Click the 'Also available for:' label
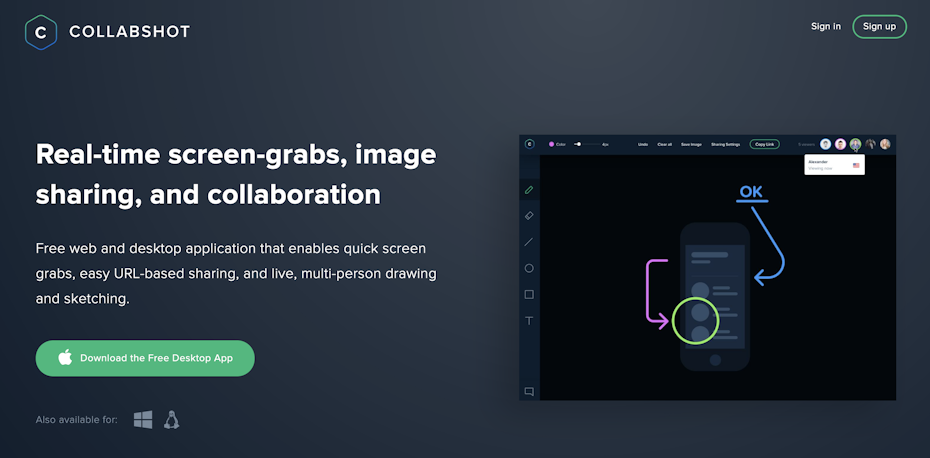This screenshot has height=458, width=930. pyautogui.click(x=77, y=419)
